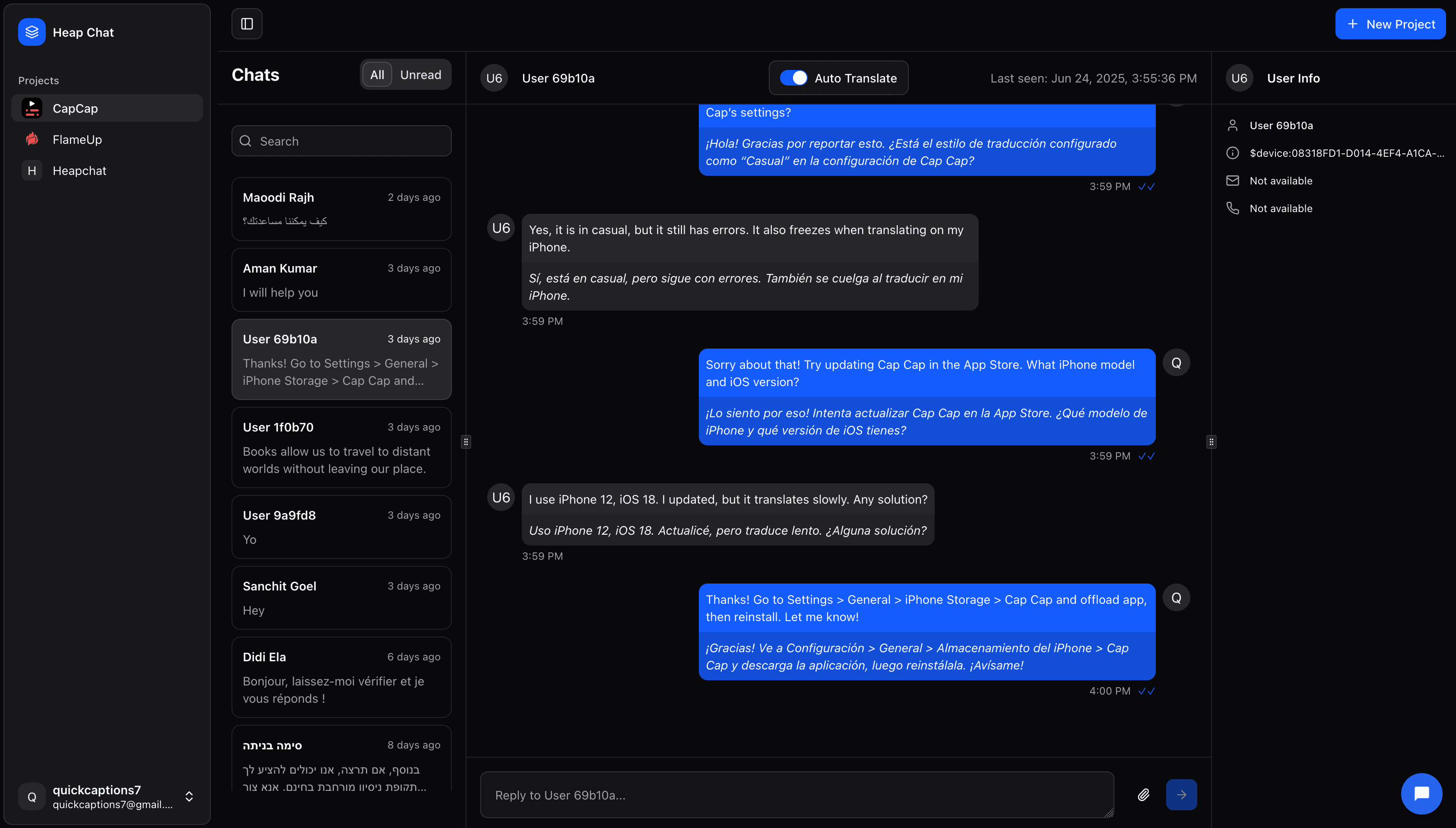Click the U6 avatar in User Info
1456x828 pixels.
[x=1239, y=78]
